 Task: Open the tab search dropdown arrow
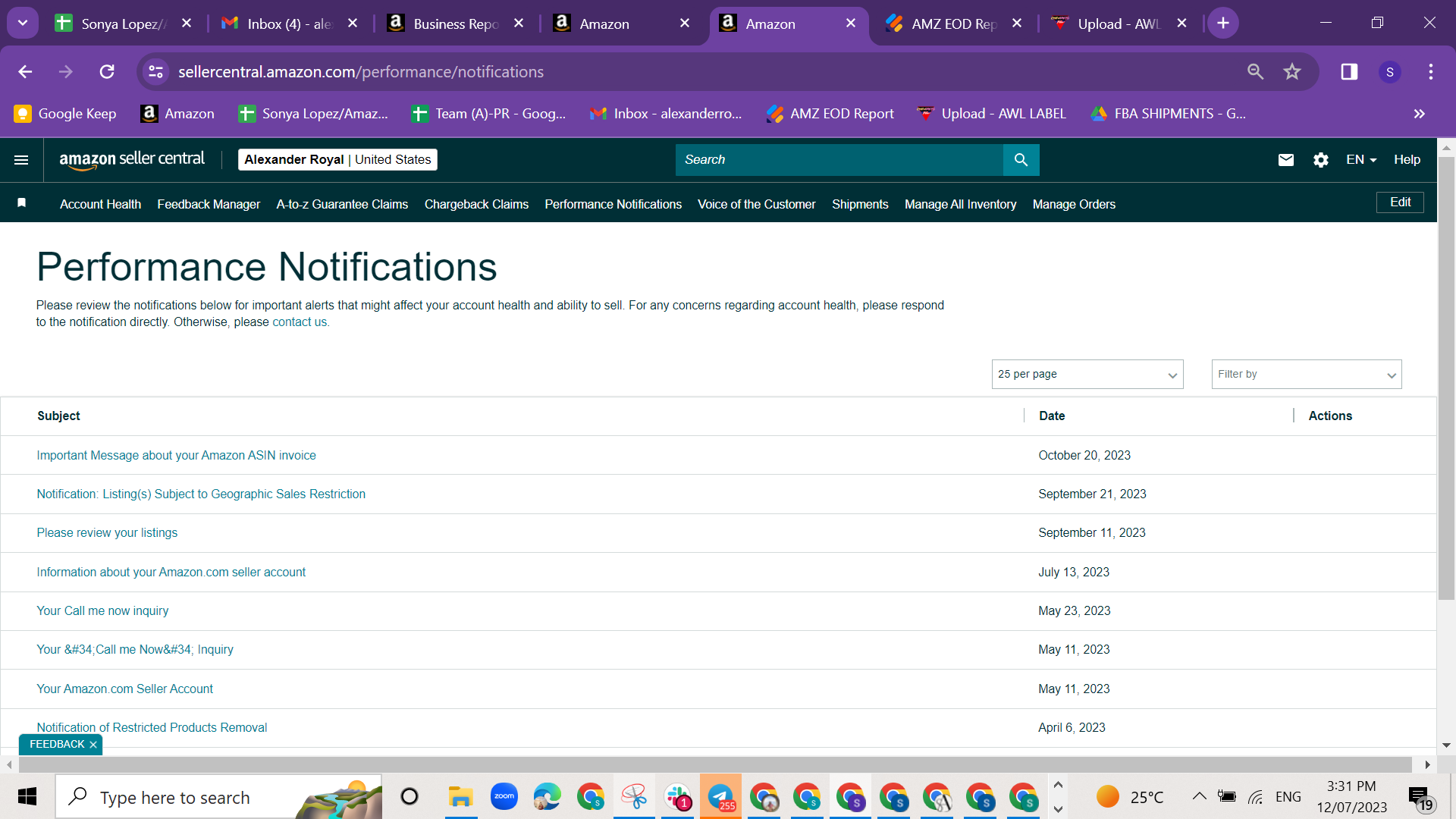pyautogui.click(x=23, y=23)
